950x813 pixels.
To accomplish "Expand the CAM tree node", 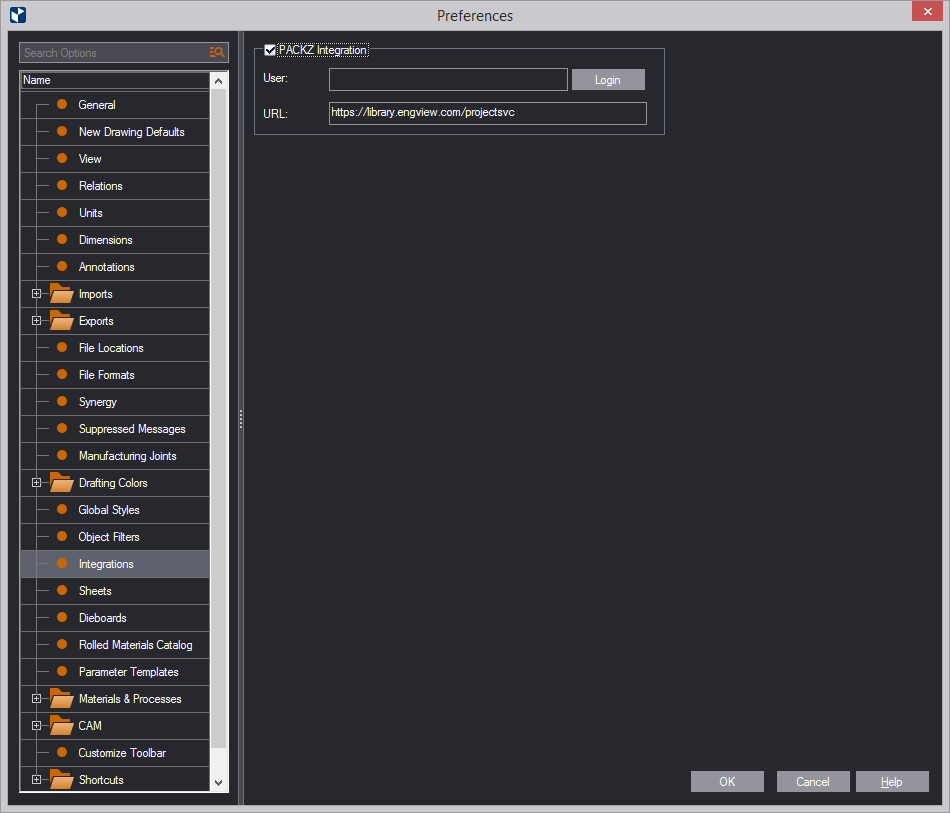I will pos(36,726).
